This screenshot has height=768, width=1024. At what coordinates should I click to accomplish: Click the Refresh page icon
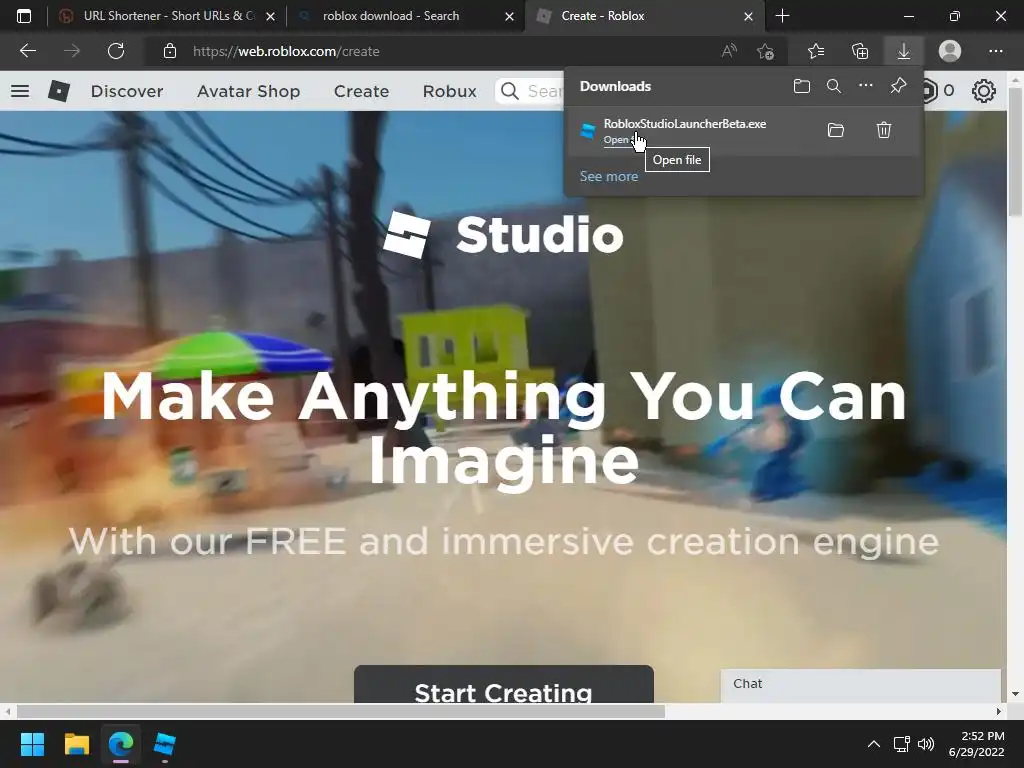pyautogui.click(x=116, y=51)
